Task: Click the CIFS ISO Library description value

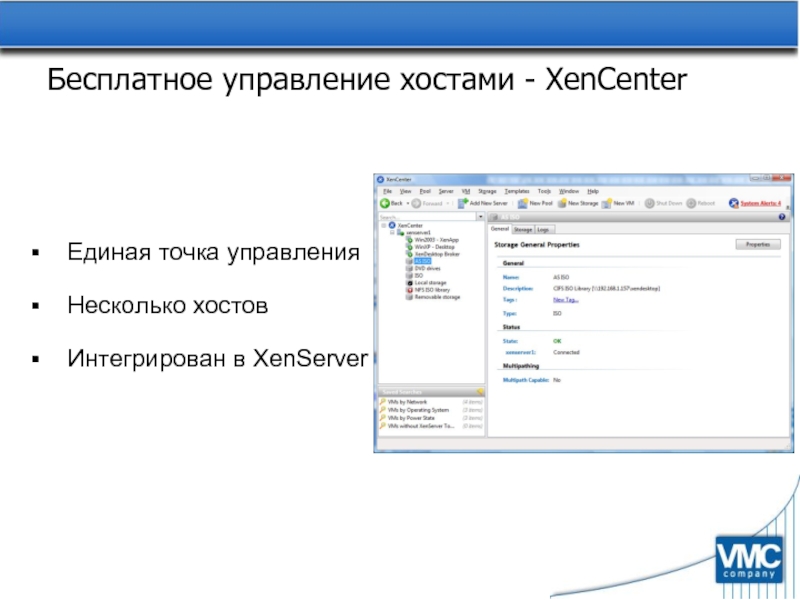Action: 607,289
